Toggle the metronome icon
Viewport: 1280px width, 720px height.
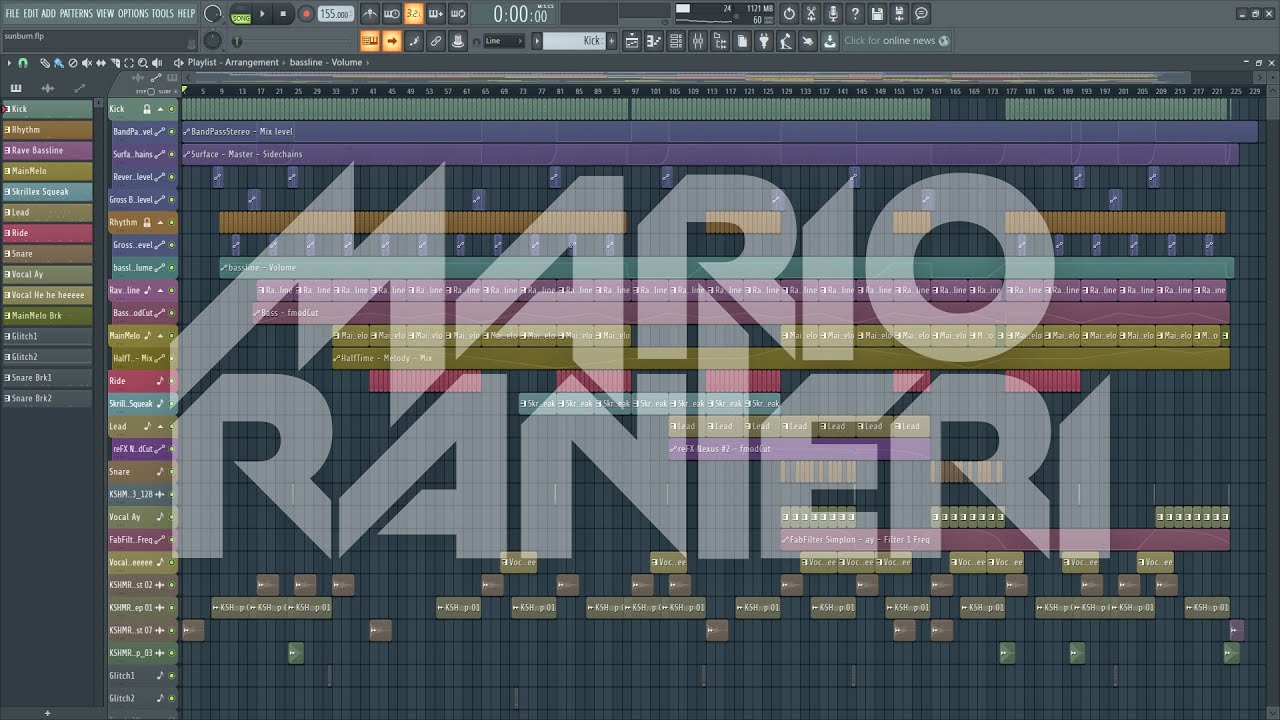point(370,14)
